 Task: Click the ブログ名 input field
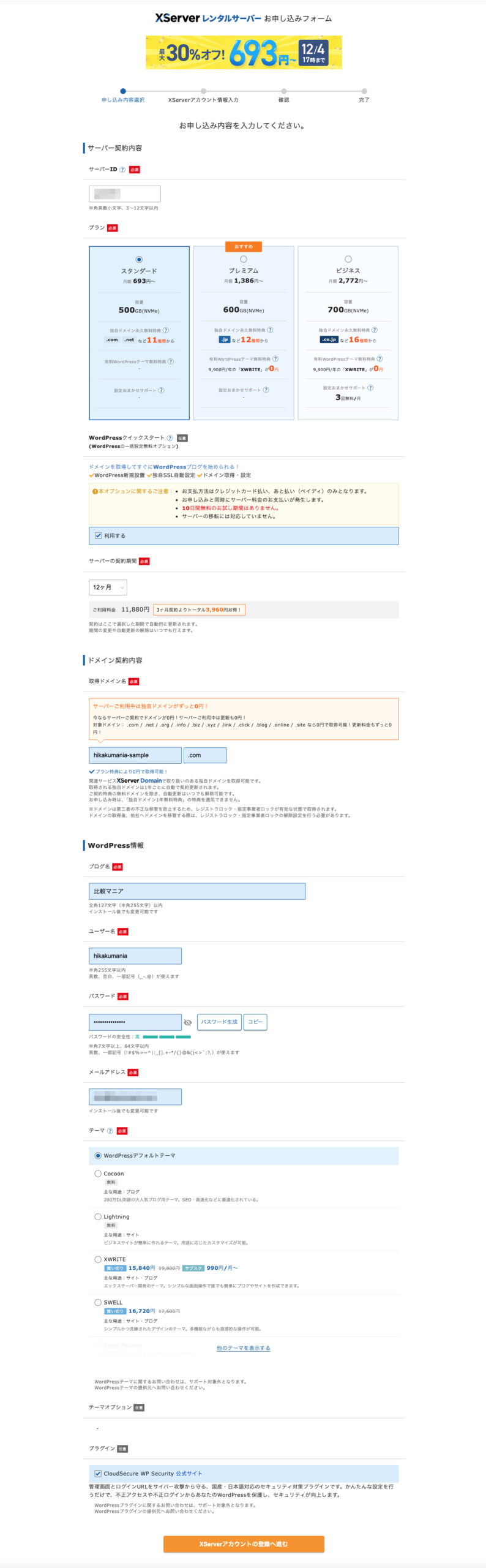[x=196, y=891]
